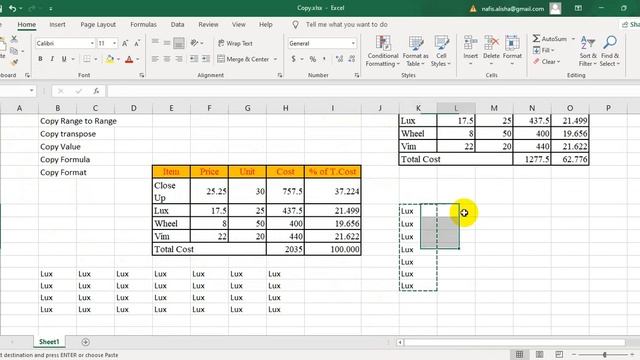Open Format as Table gallery
The image size is (640, 360).
[x=416, y=51]
